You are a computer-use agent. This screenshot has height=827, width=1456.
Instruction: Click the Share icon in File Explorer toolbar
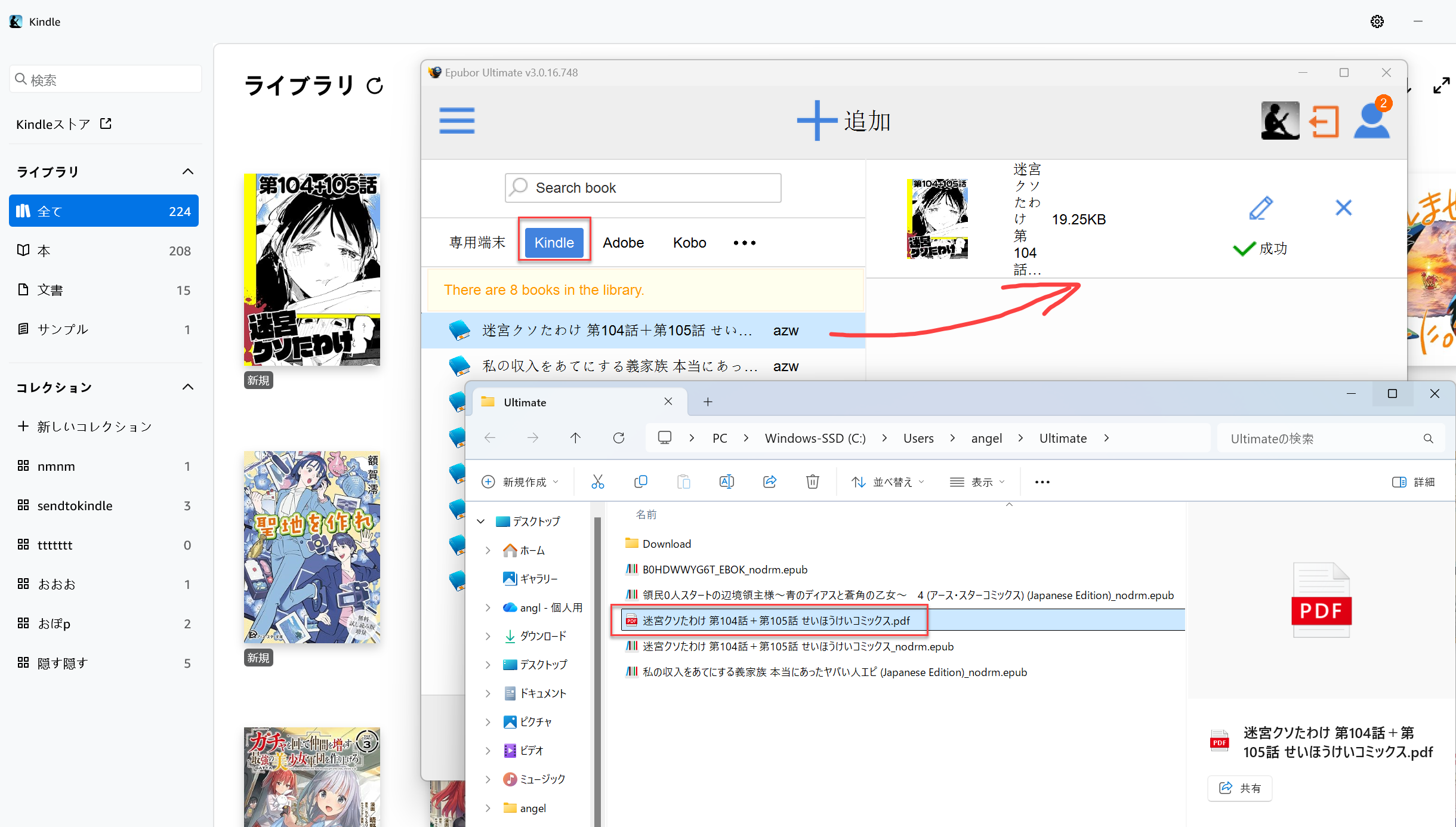pyautogui.click(x=770, y=482)
